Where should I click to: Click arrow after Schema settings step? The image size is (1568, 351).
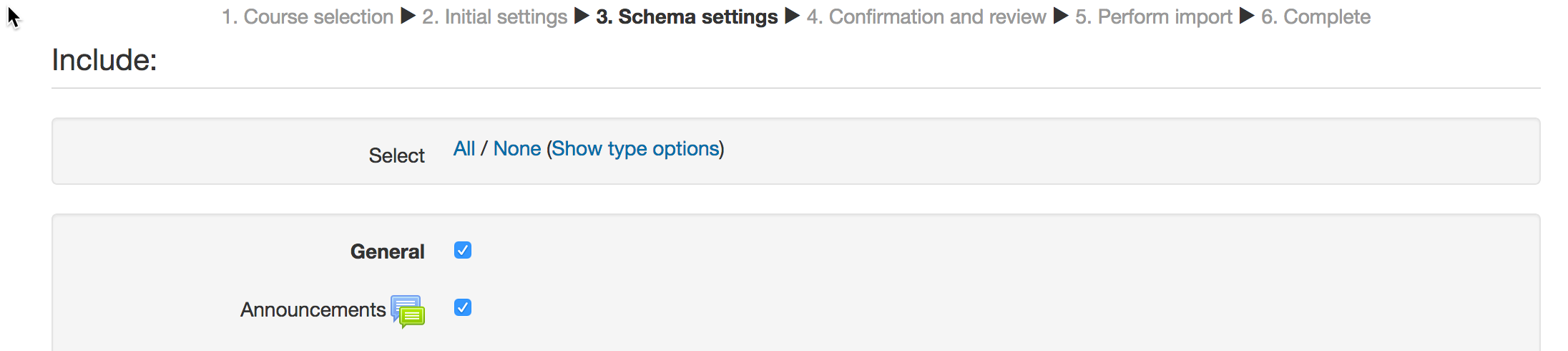[792, 16]
